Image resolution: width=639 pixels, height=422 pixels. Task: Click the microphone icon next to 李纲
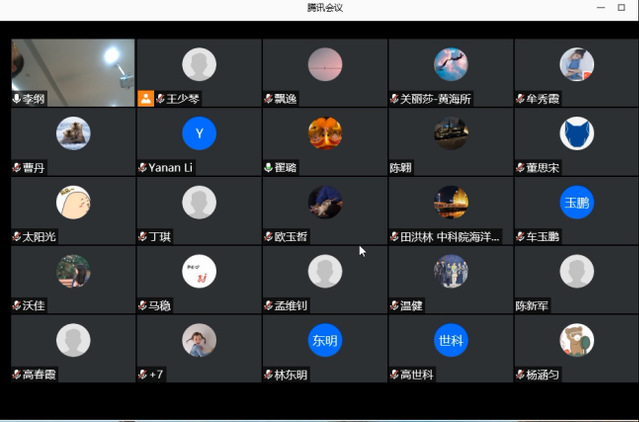tap(17, 99)
